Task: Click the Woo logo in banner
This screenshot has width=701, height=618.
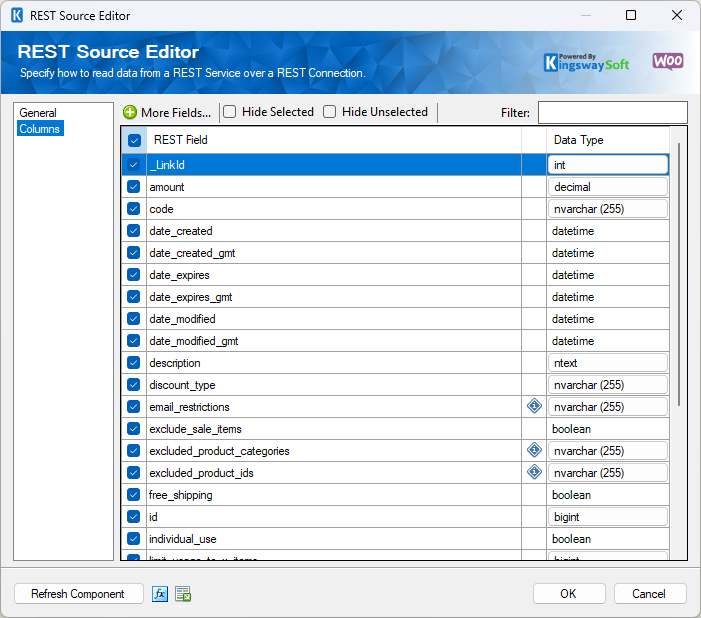Action: (668, 61)
